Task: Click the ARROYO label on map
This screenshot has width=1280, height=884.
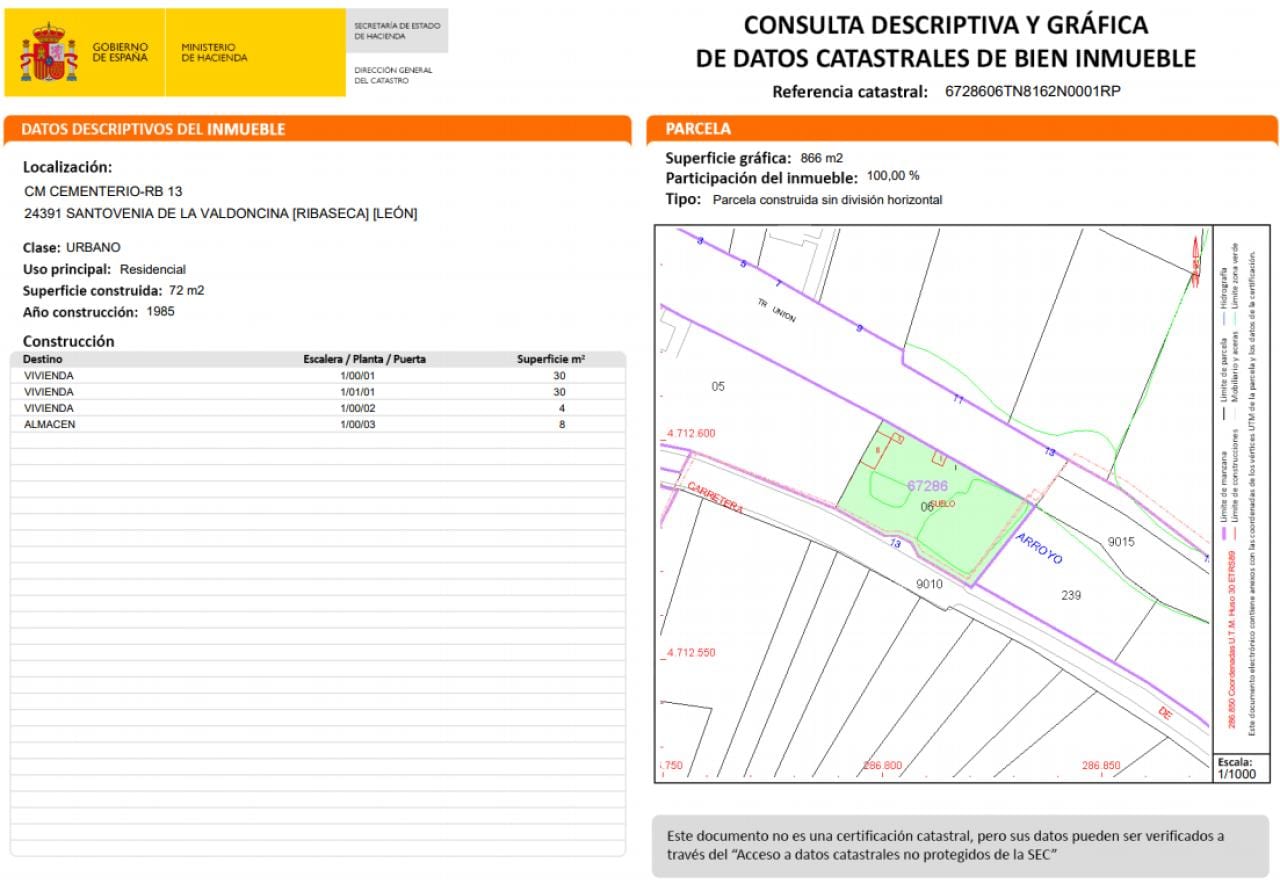Action: tap(1039, 548)
